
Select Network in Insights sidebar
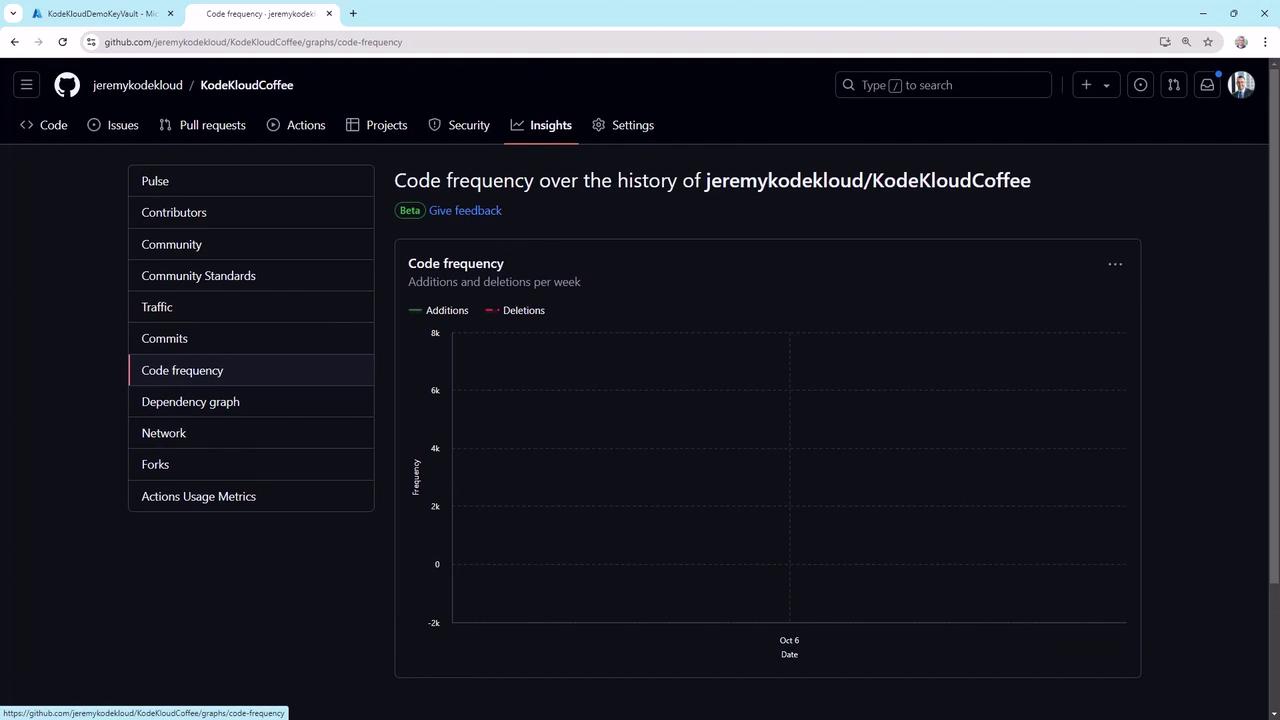pyautogui.click(x=251, y=433)
